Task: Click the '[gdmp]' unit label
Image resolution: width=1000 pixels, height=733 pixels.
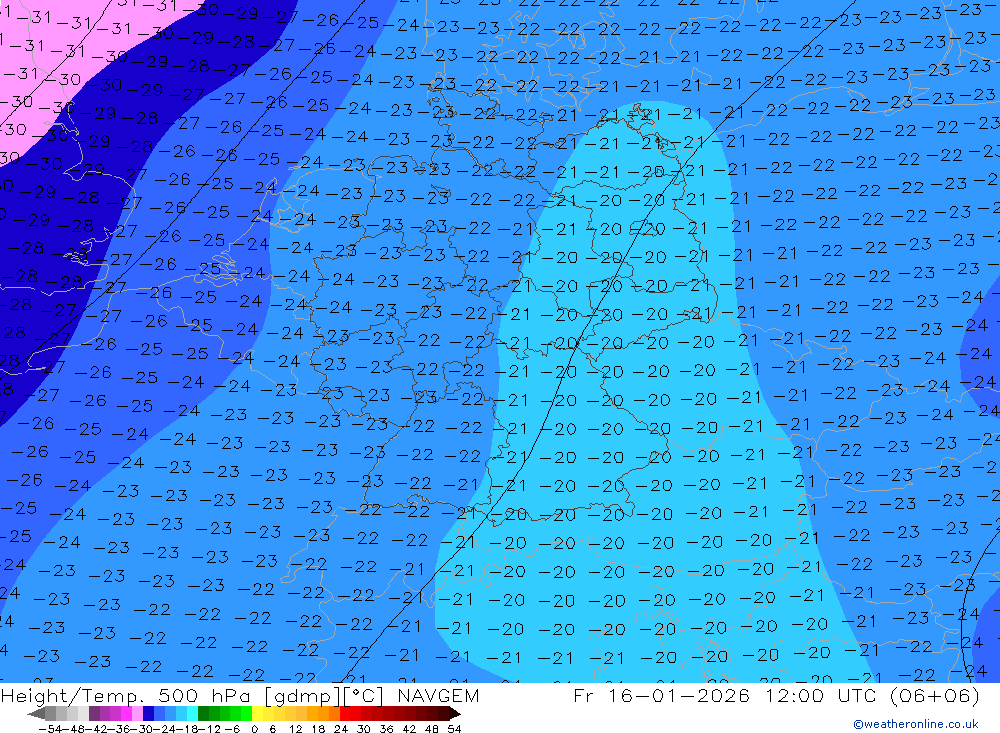Action: point(303,696)
